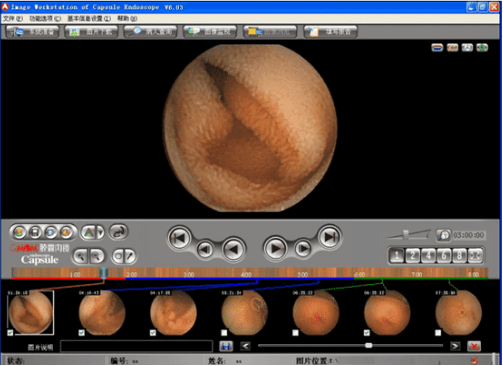
Task: Click the zoom in magnifier icon
Action: [80, 256]
